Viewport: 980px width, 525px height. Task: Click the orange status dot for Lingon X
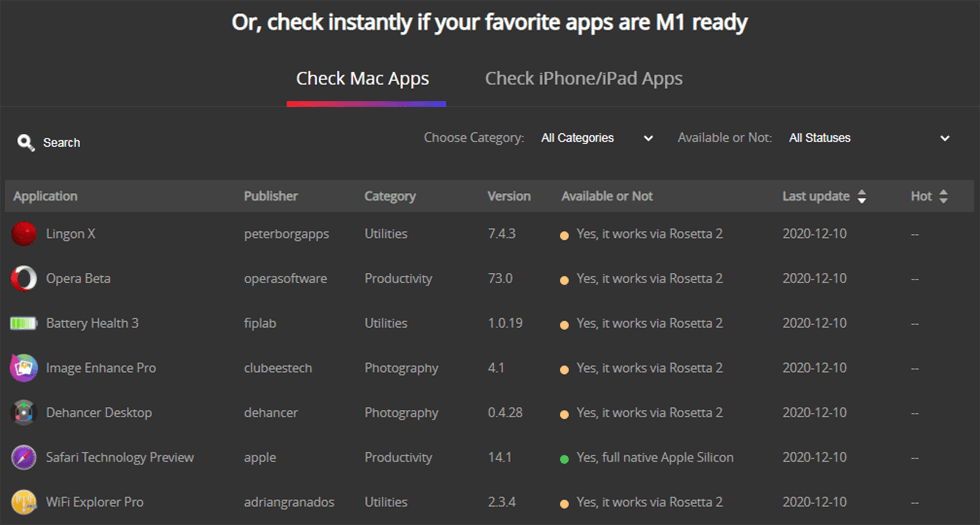[x=564, y=236]
